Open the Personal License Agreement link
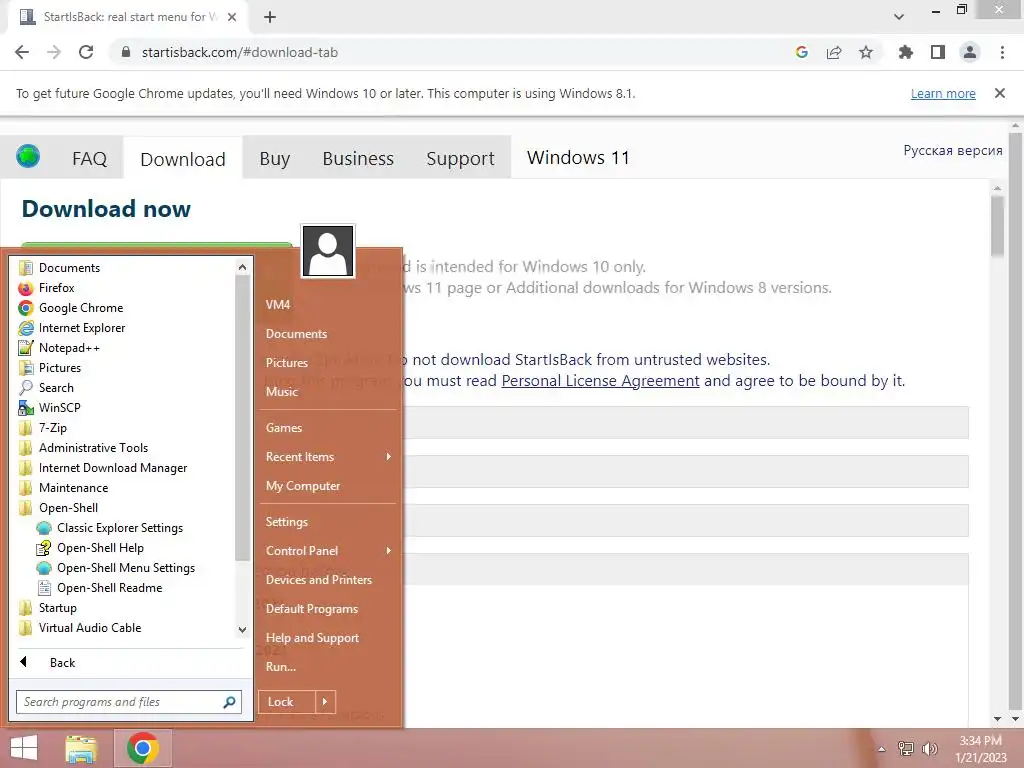 [600, 381]
